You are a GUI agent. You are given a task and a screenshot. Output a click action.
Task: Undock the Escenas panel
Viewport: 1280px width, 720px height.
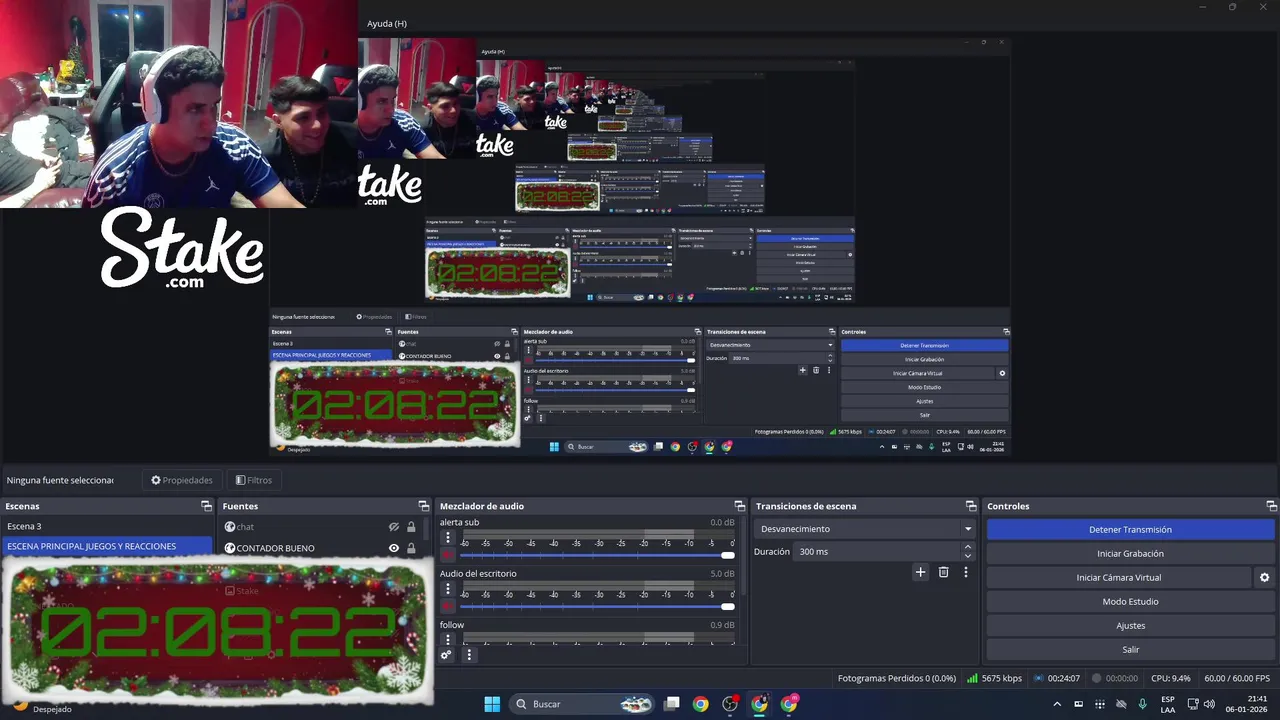coord(206,506)
